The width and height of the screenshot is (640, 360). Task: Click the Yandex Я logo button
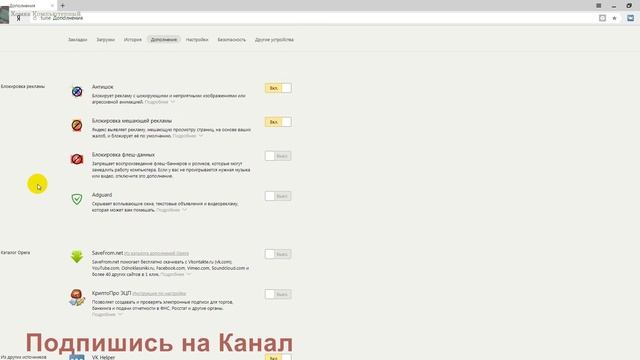[18, 18]
